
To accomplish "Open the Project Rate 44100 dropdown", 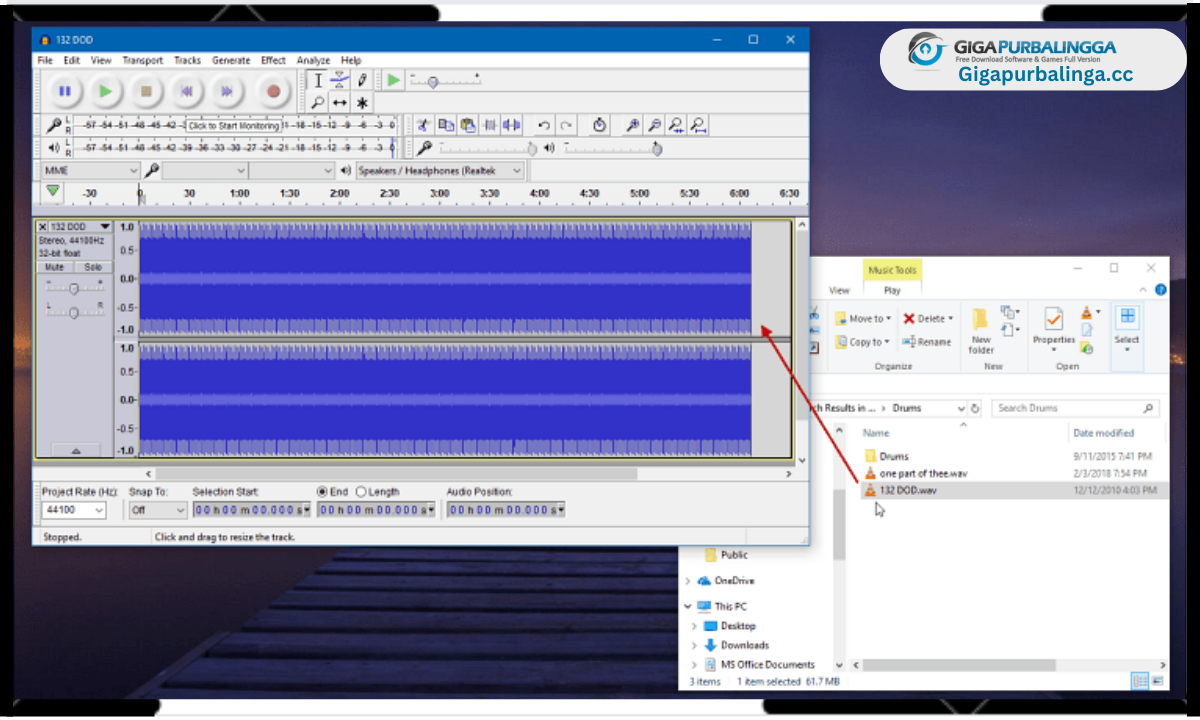I will [x=74, y=510].
